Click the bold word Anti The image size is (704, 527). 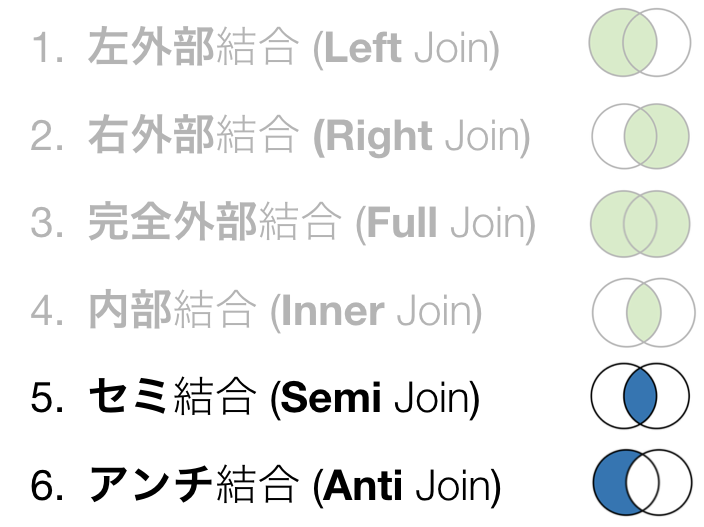(362, 485)
